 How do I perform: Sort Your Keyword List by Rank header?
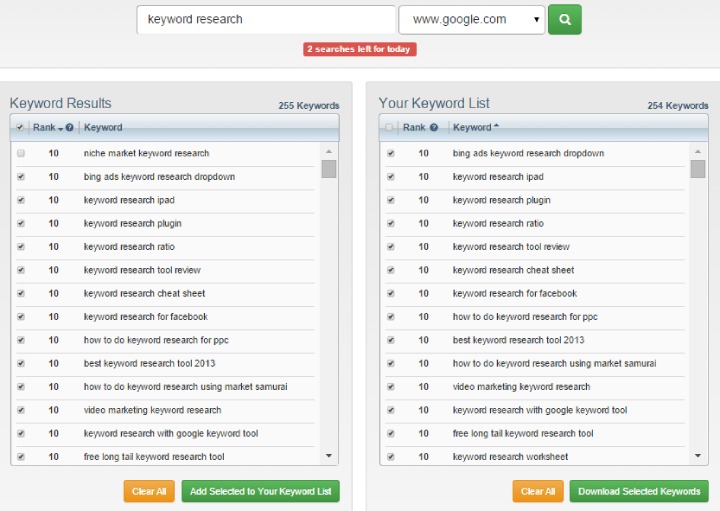[414, 128]
